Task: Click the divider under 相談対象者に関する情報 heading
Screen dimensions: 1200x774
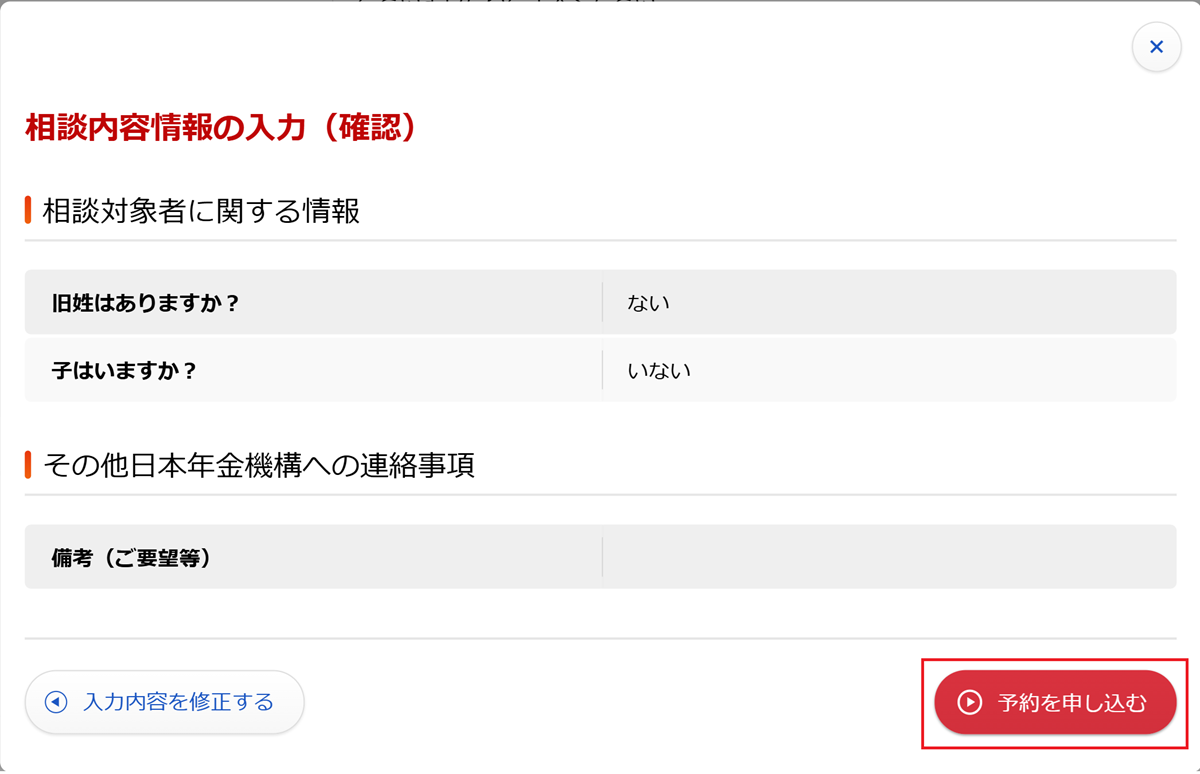Action: pyautogui.click(x=600, y=240)
